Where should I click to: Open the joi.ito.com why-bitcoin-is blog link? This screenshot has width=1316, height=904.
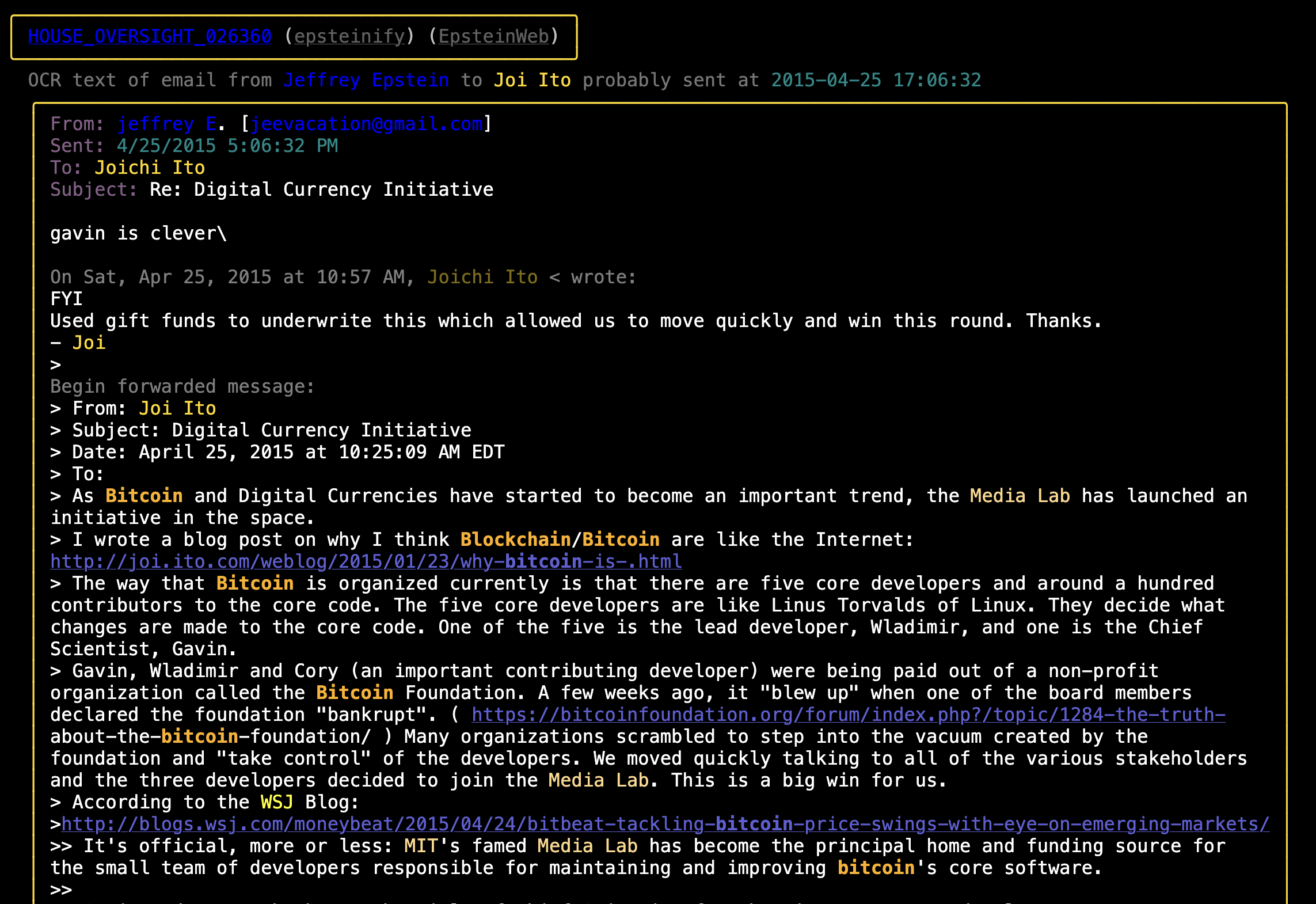(x=366, y=561)
